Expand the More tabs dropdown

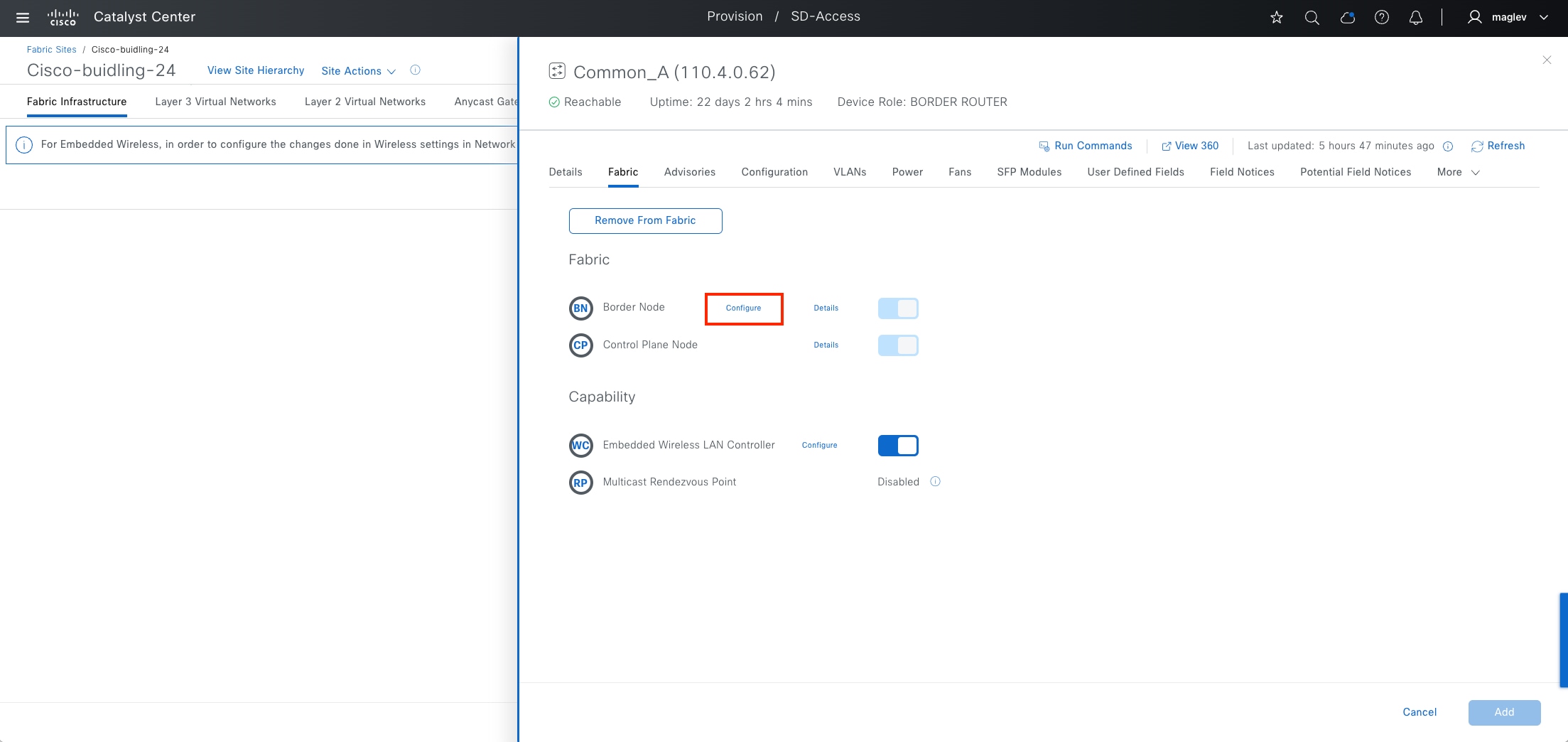coord(1458,173)
